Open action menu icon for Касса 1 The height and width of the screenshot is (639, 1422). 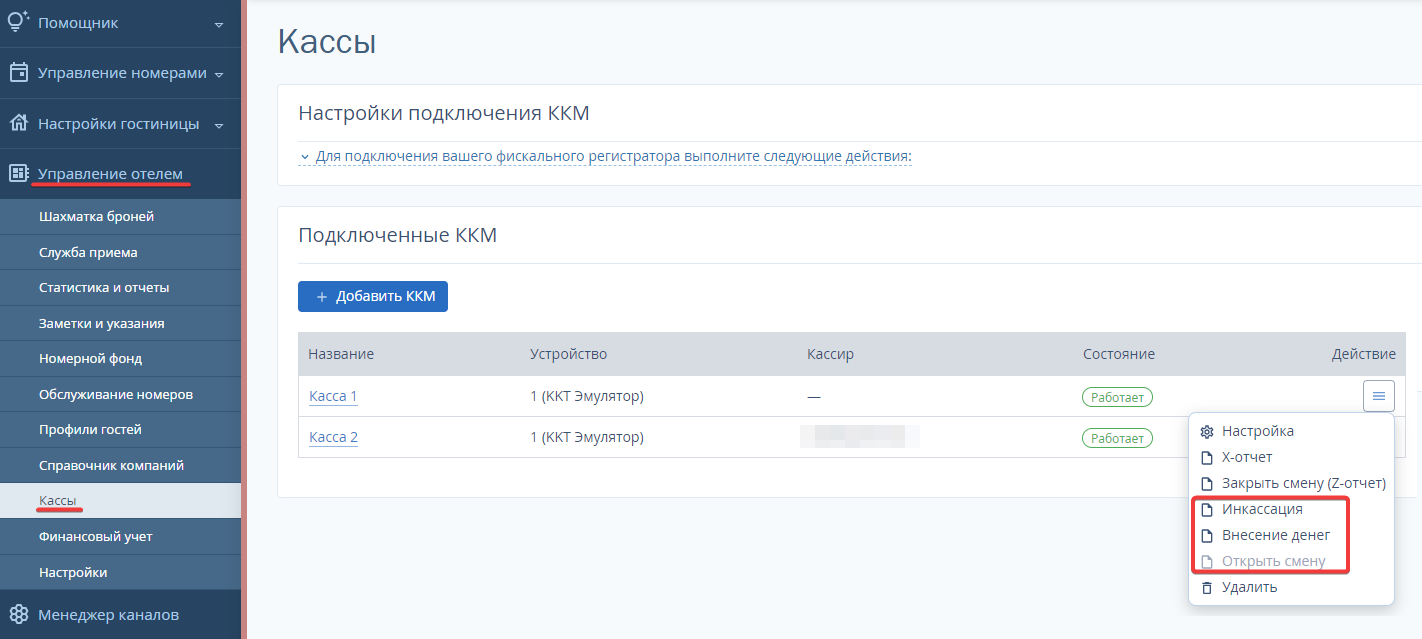1378,396
